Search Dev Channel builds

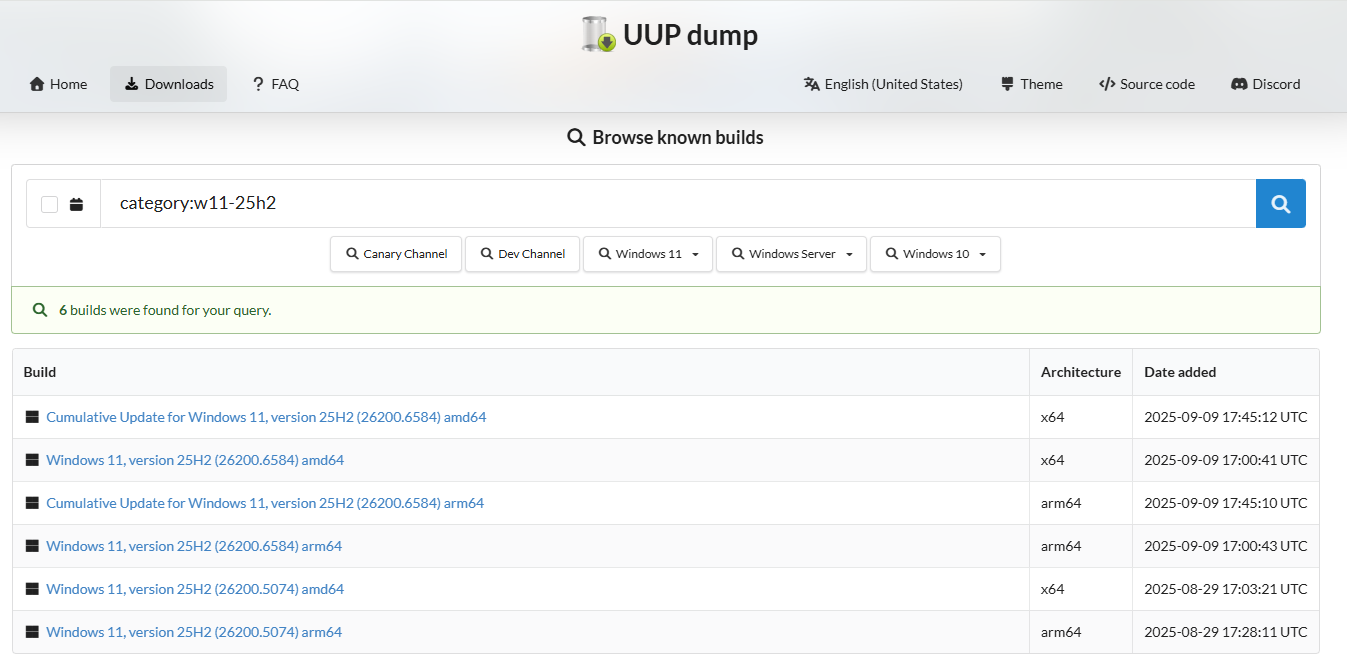522,254
